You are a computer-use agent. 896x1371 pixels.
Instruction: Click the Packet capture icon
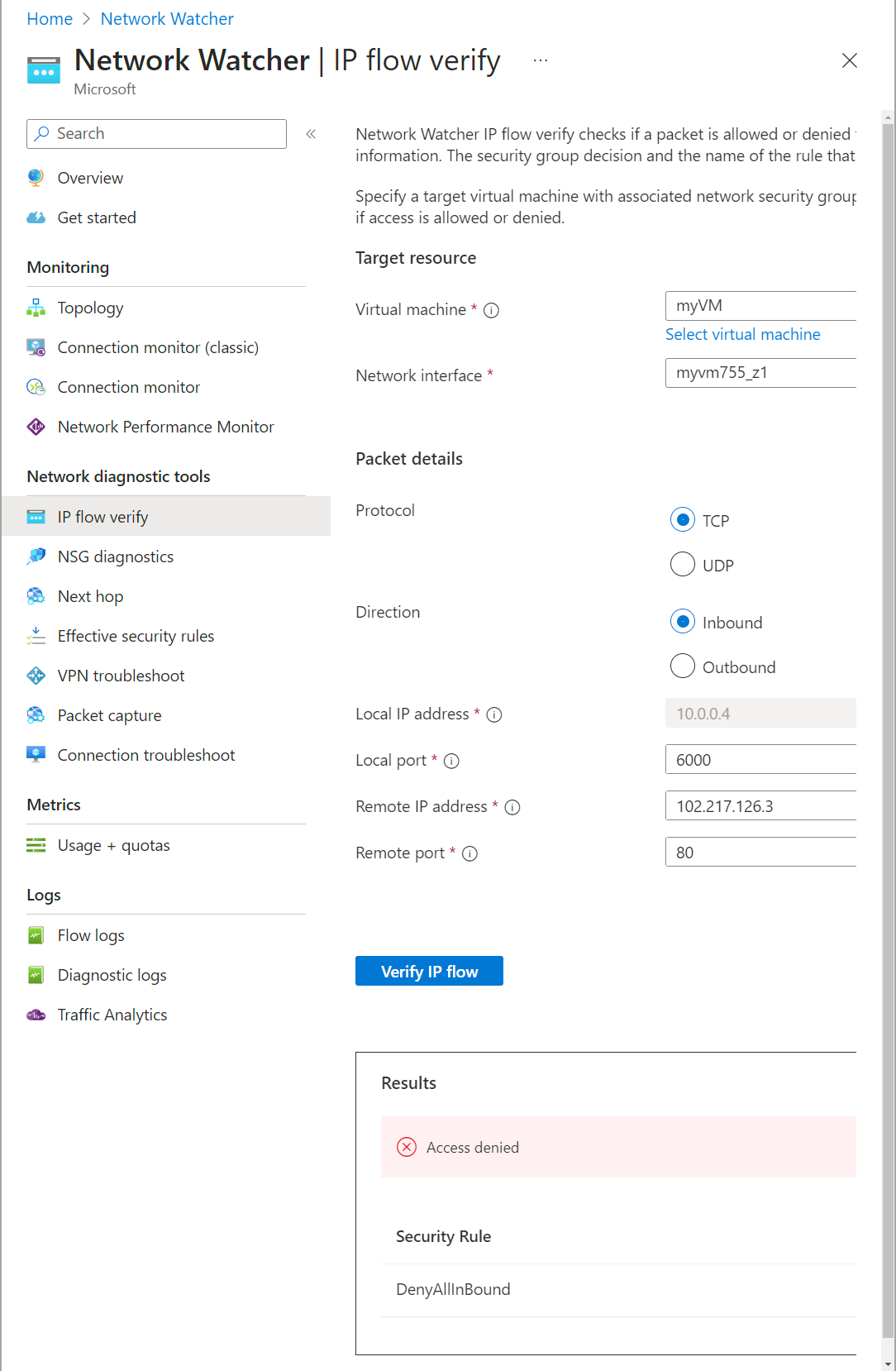pyautogui.click(x=36, y=715)
